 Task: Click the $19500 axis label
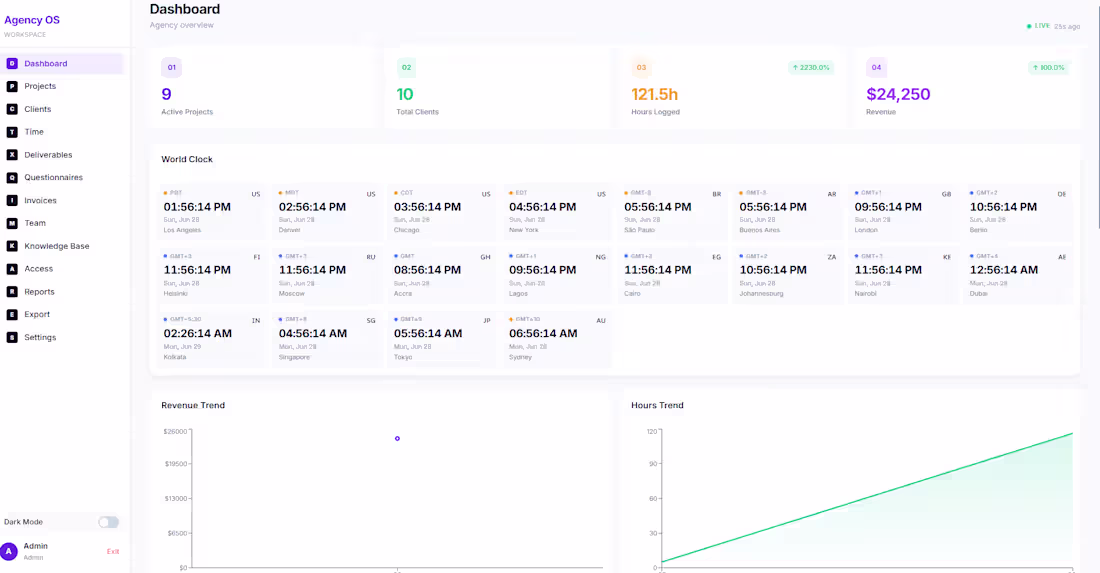click(175, 464)
